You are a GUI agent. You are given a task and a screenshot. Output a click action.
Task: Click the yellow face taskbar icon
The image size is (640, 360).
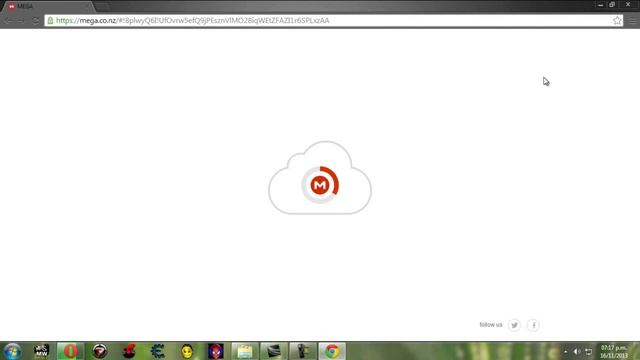point(187,351)
